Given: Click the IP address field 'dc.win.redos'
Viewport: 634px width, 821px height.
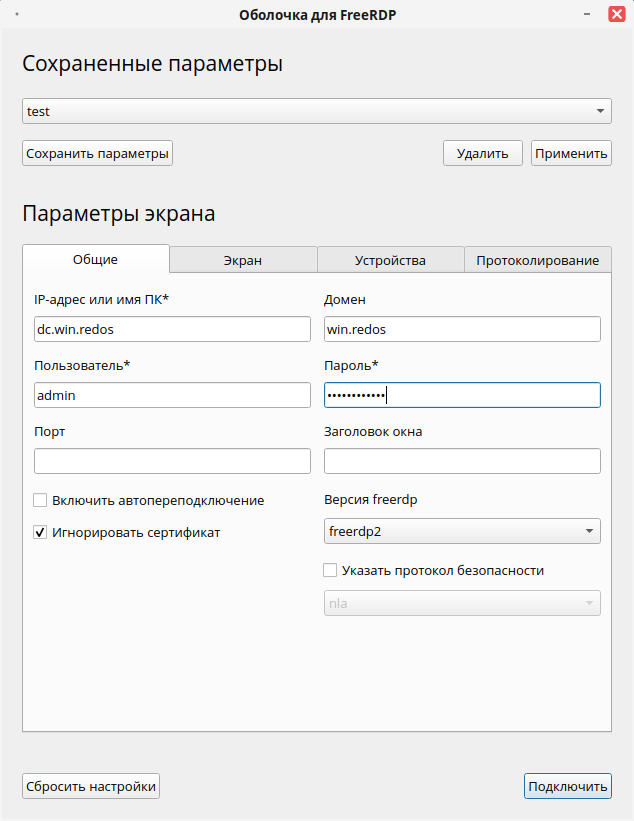Looking at the screenshot, I should coord(172,329).
